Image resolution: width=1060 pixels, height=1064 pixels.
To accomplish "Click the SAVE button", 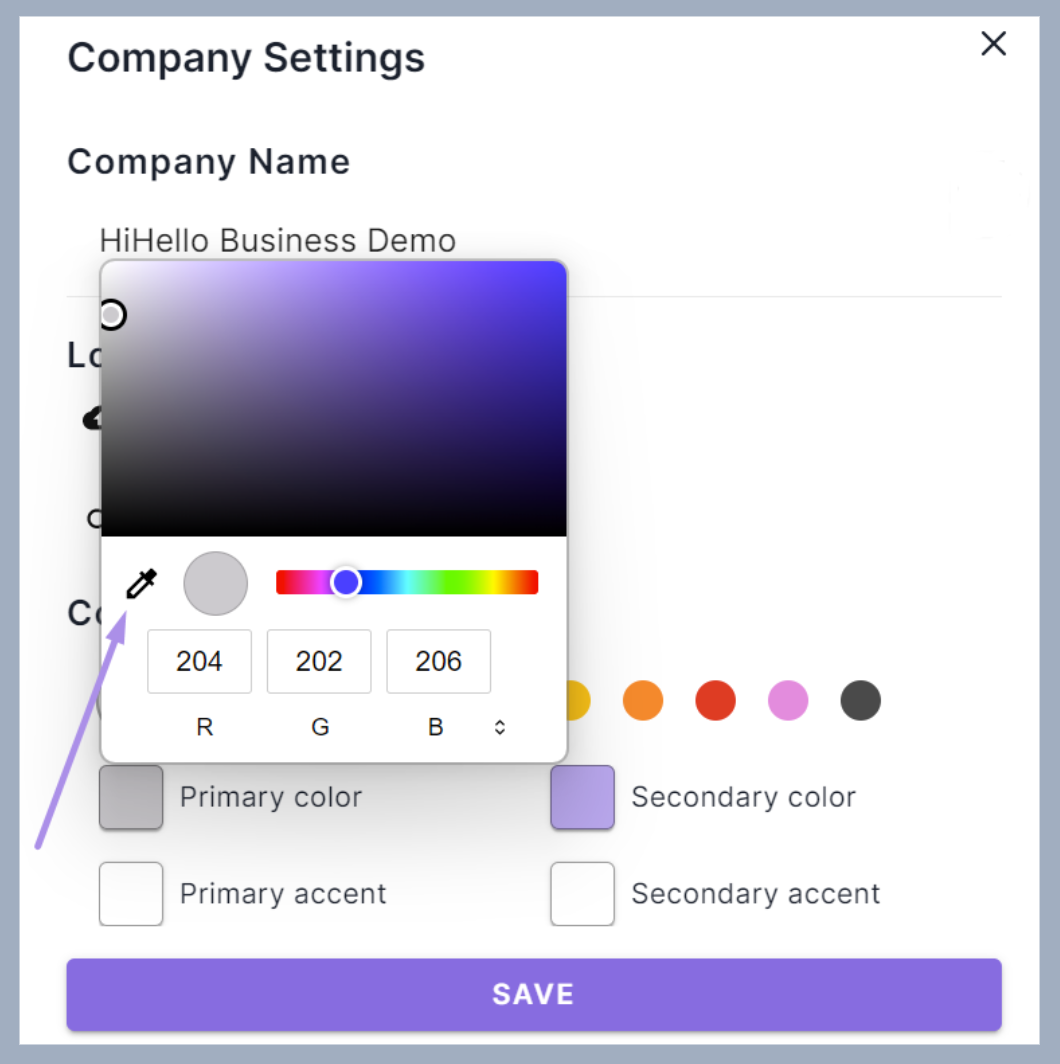I will point(534,995).
